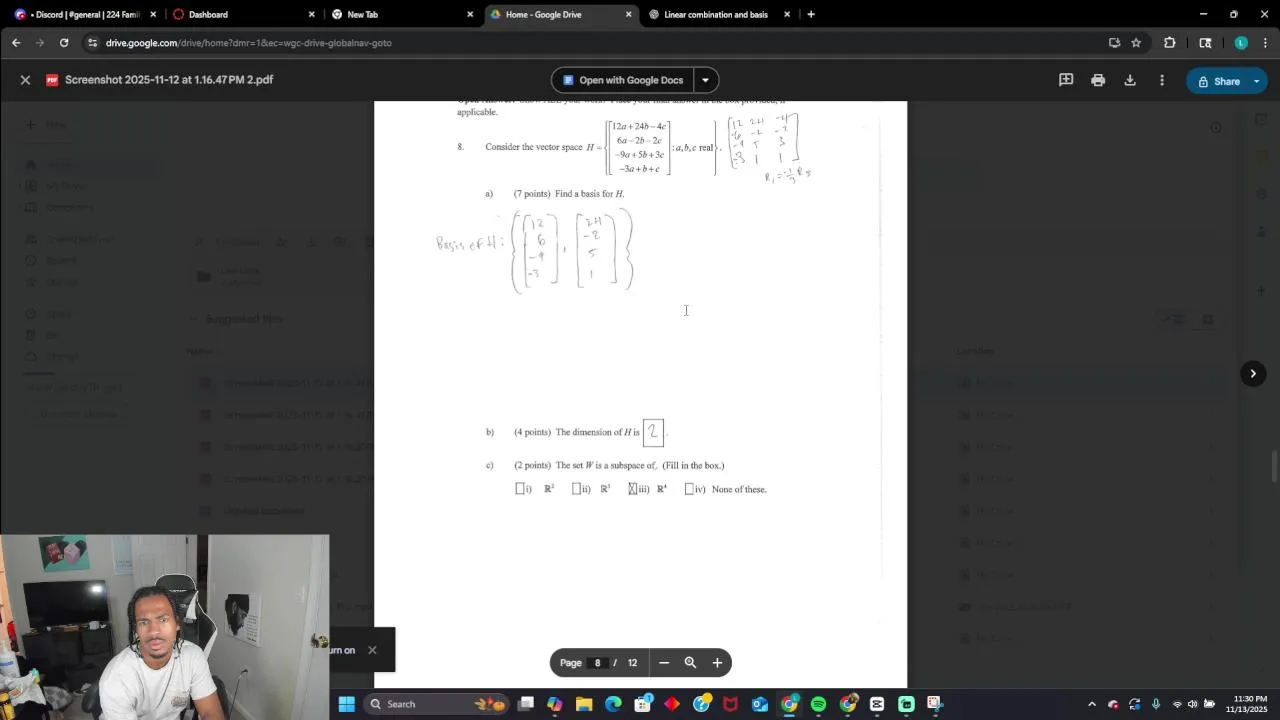Dismiss the 'turn on' notification popup
Screen dimensions: 1280x720
pyautogui.click(x=372, y=650)
